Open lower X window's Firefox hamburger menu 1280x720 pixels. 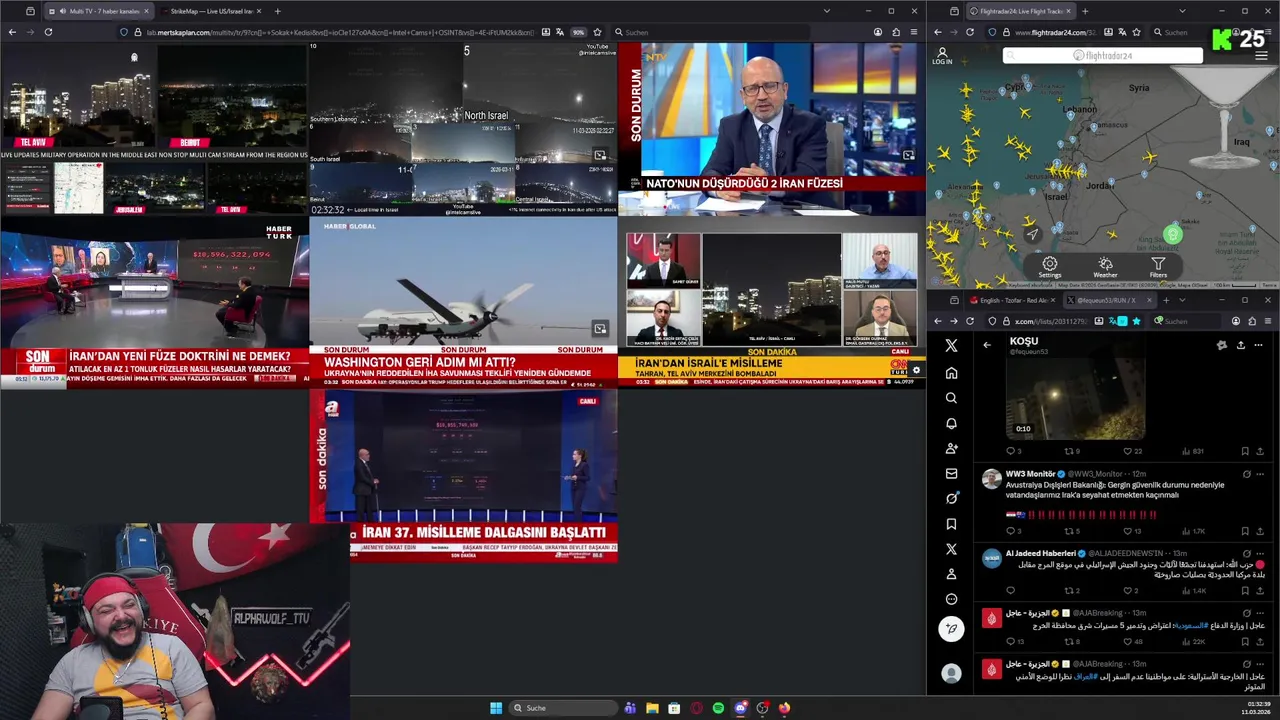[x=1268, y=321]
